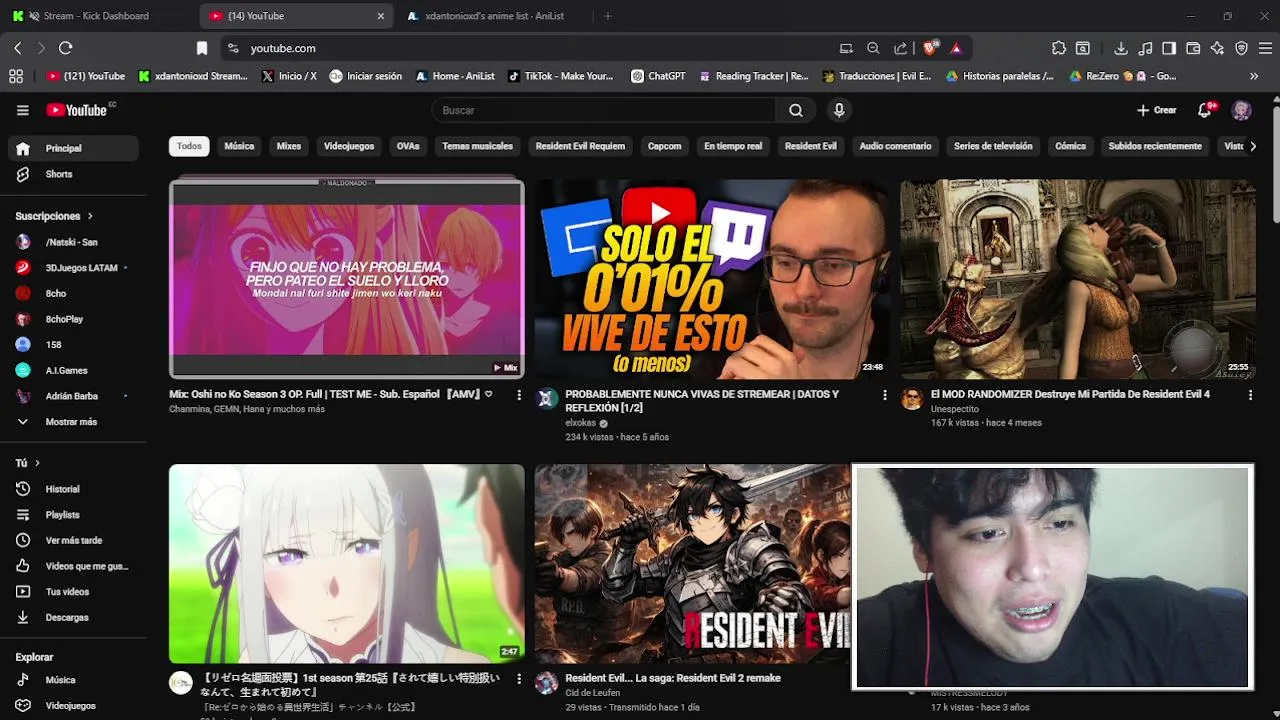Start voice search with microphone icon
The height and width of the screenshot is (720, 1280).
839,110
